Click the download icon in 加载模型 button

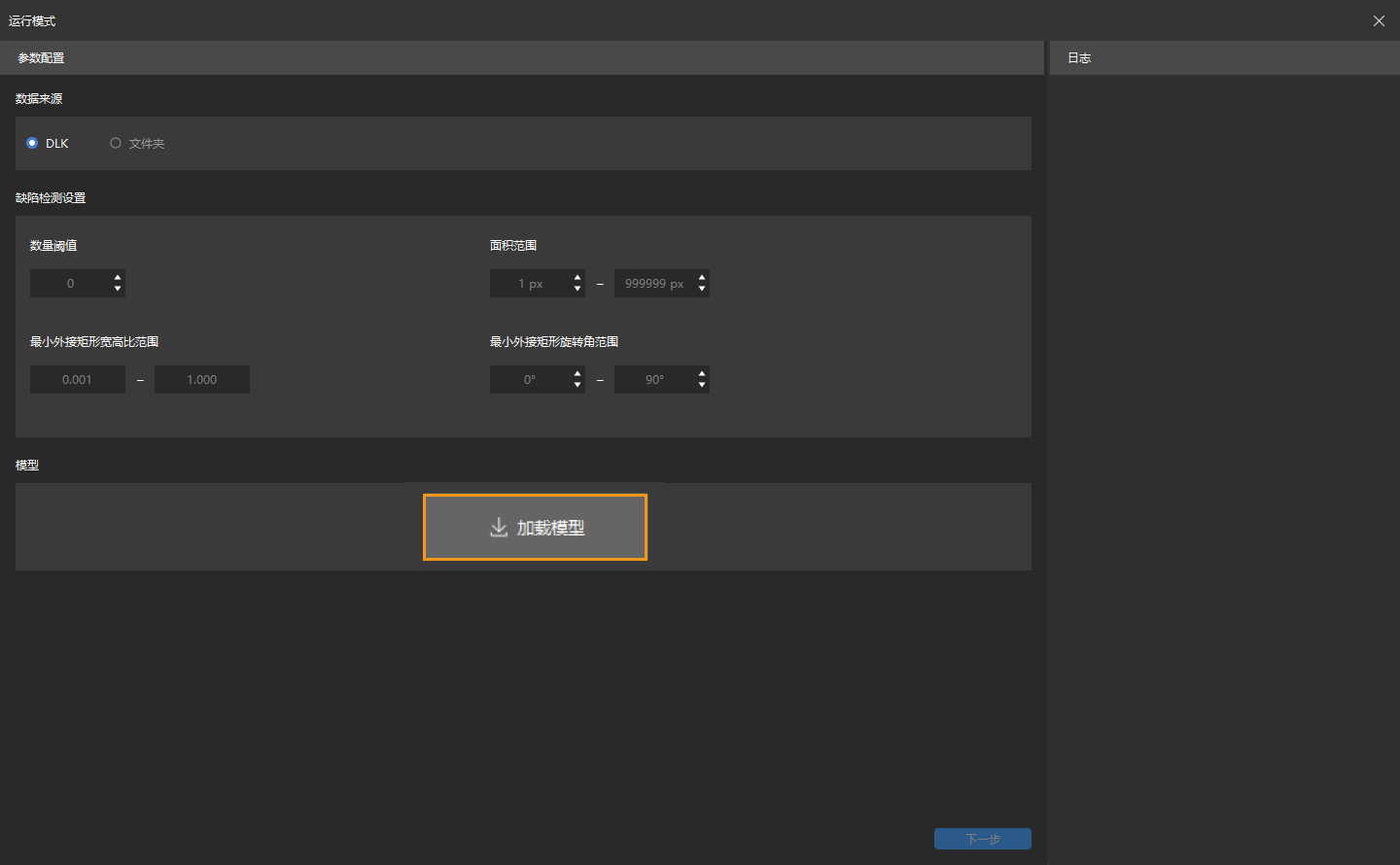point(499,528)
